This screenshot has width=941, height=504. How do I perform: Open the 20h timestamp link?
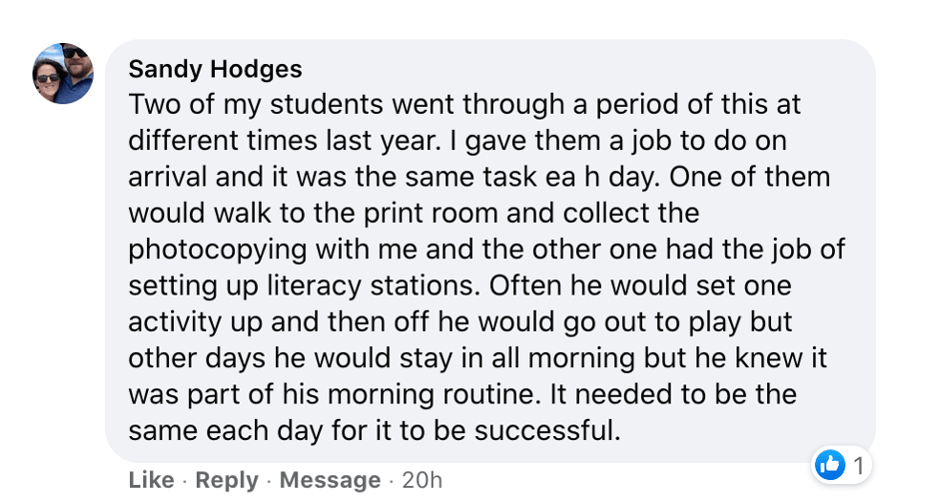coord(421,480)
